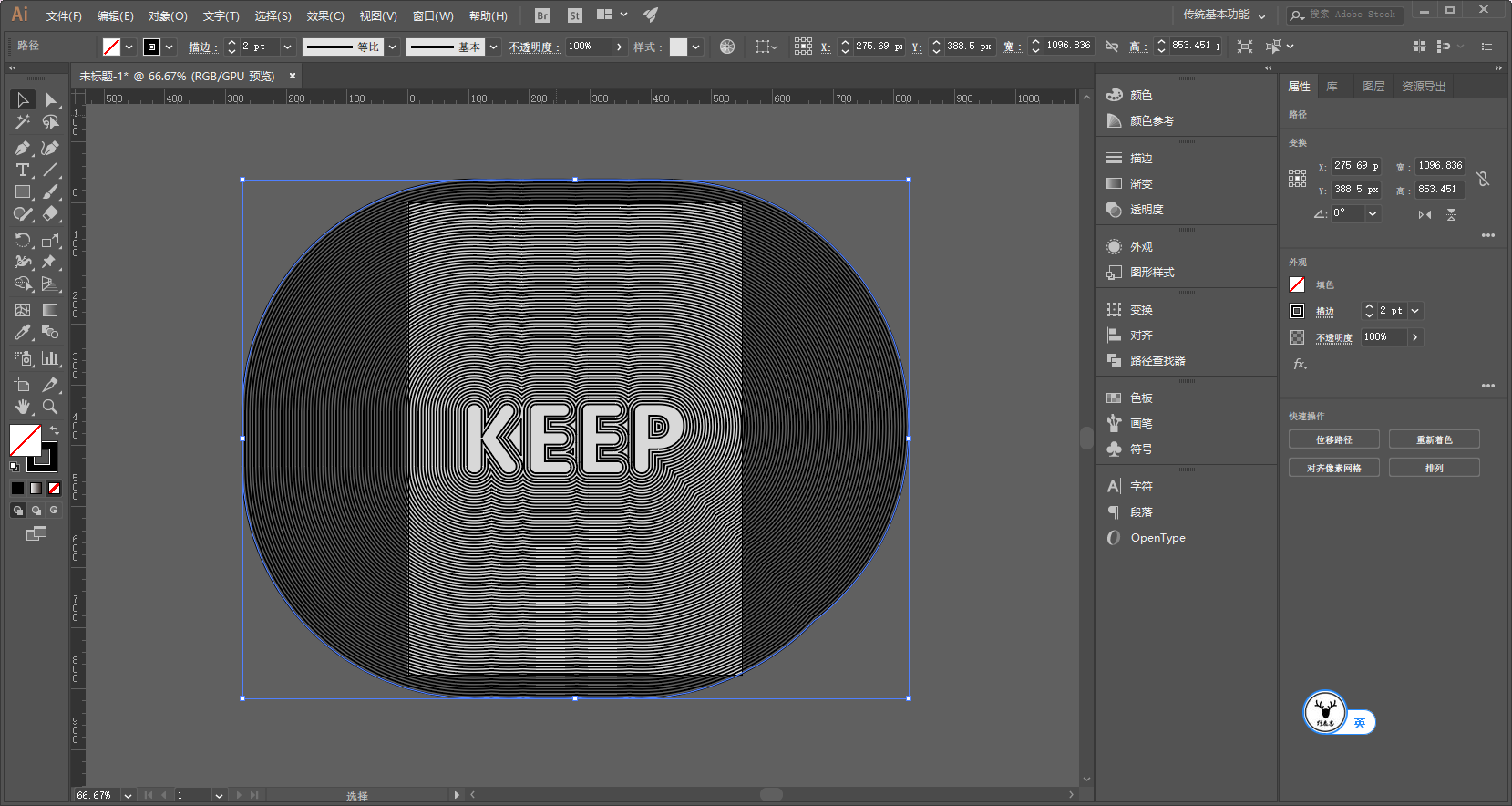Open the 对象(O) menu

(x=168, y=15)
